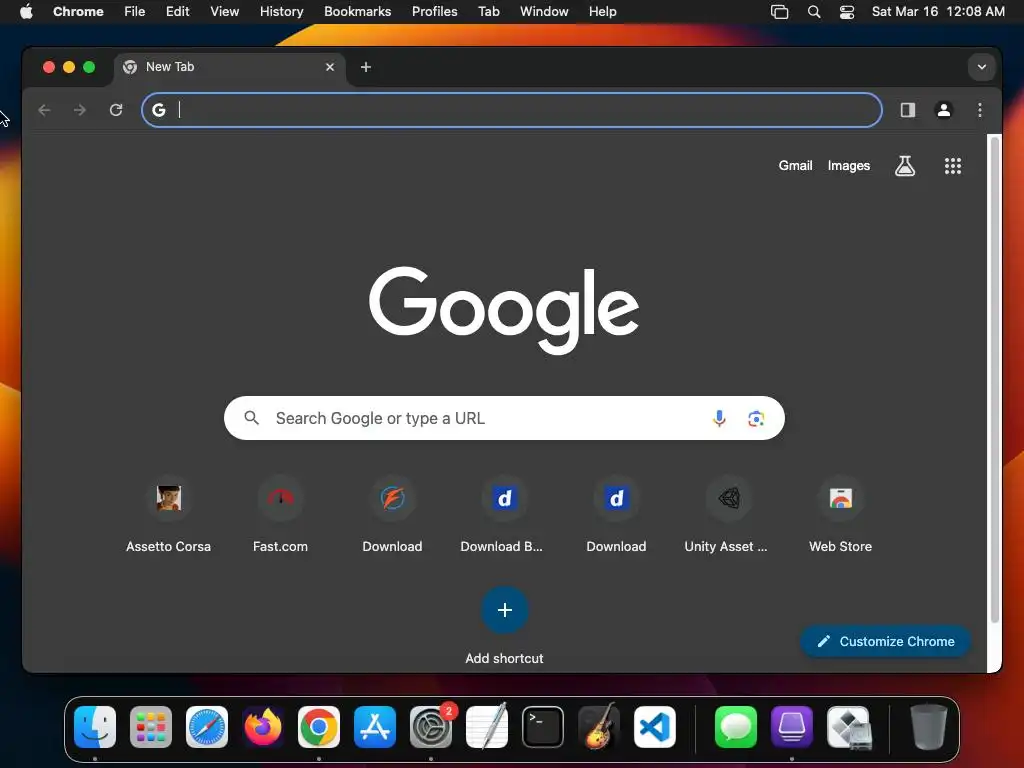The image size is (1024, 768).
Task: Launch Finder from the Dock
Action: pyautogui.click(x=95, y=727)
